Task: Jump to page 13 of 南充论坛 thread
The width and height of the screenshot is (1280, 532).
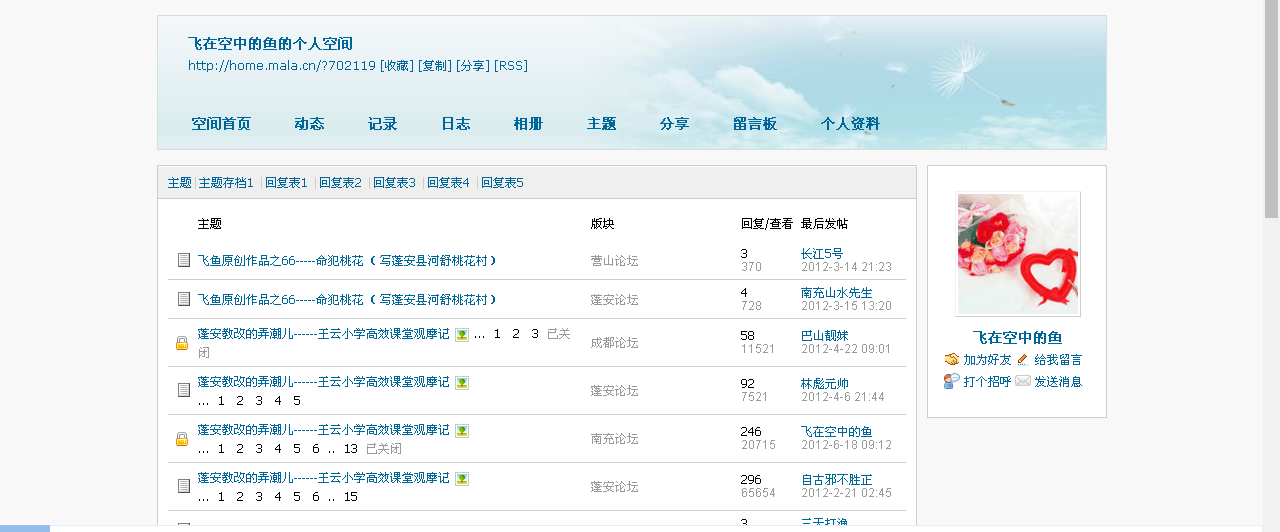Action: (x=350, y=449)
